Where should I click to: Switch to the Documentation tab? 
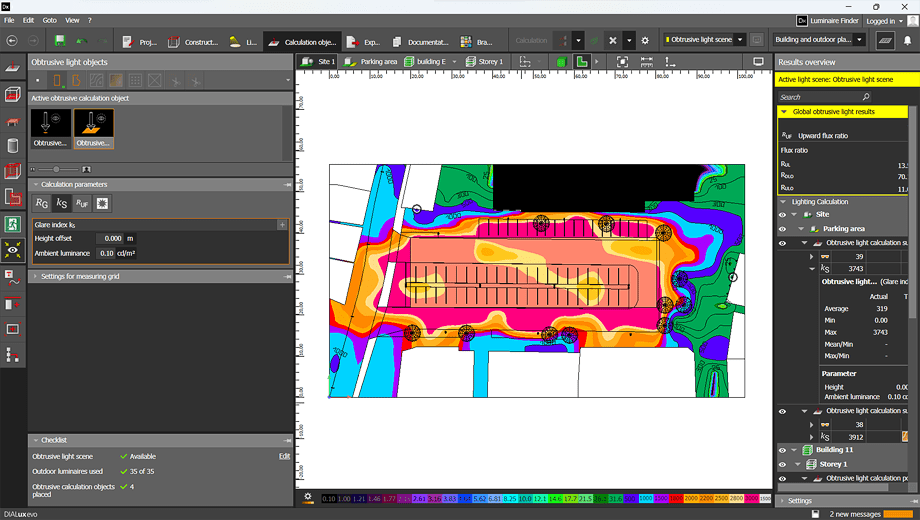pos(418,42)
